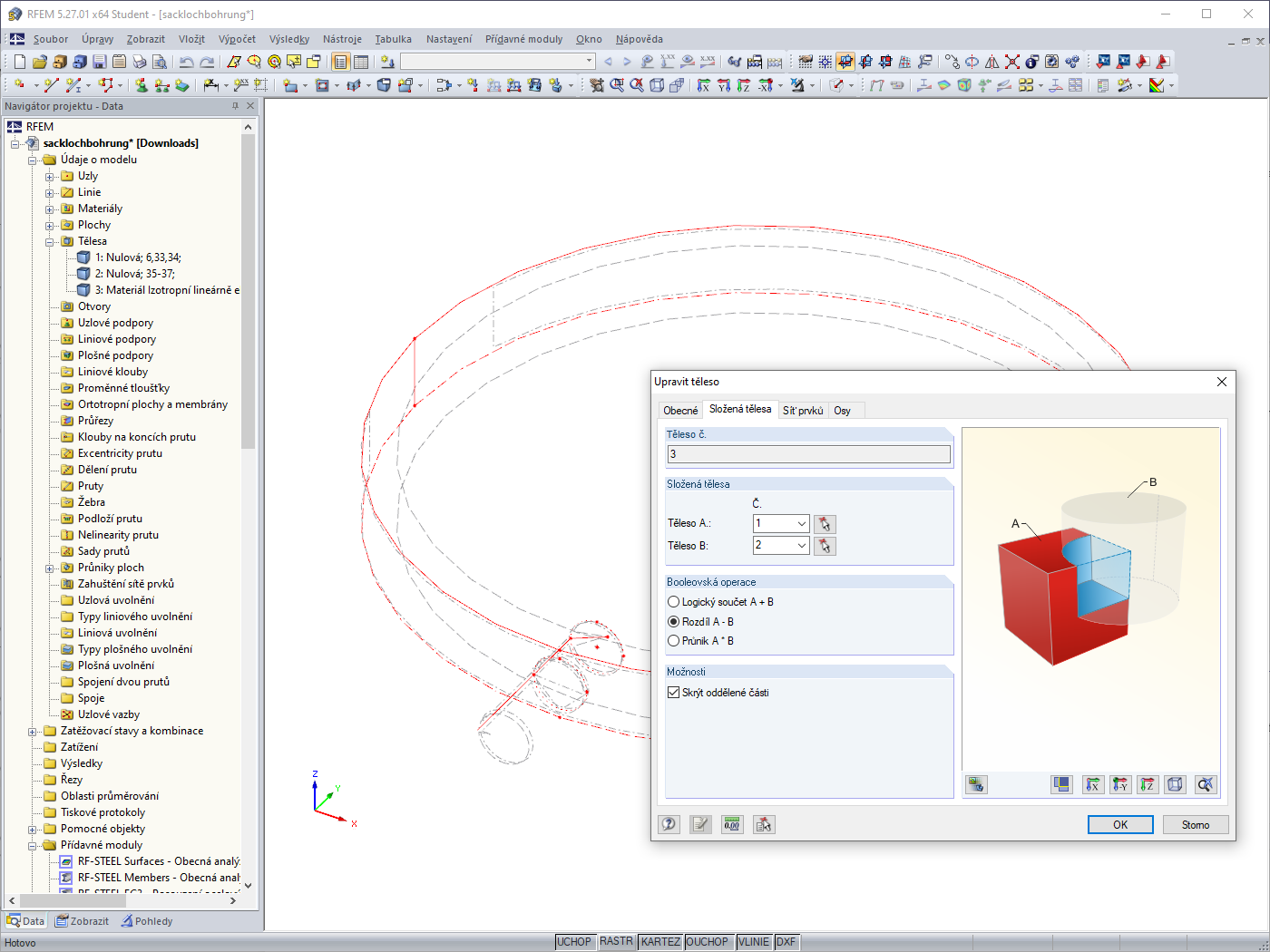Screen dimensions: 1270x952
Task: Collapse the Tělesa tree node
Action: [x=50, y=242]
